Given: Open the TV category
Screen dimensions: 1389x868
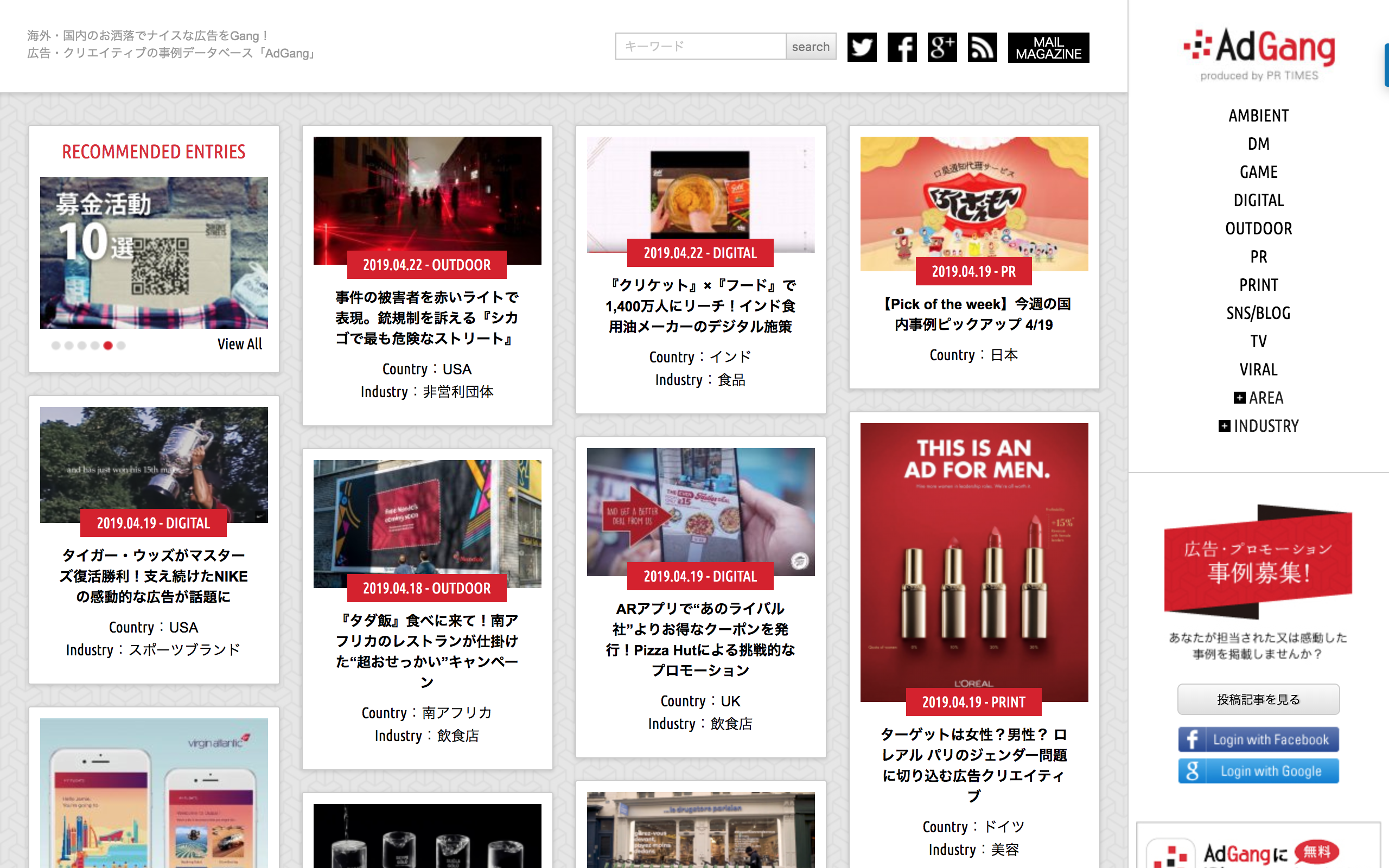Looking at the screenshot, I should (1258, 341).
